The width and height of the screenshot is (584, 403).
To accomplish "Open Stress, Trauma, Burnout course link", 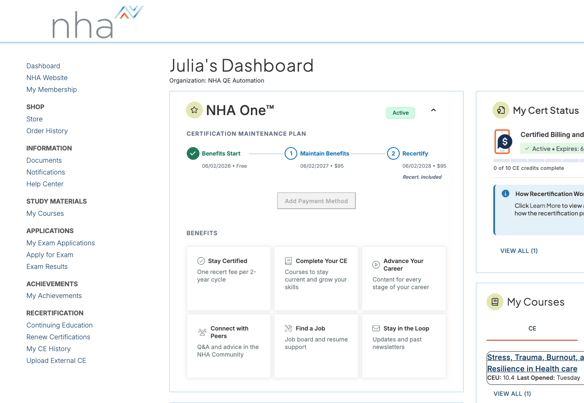I will 535,363.
